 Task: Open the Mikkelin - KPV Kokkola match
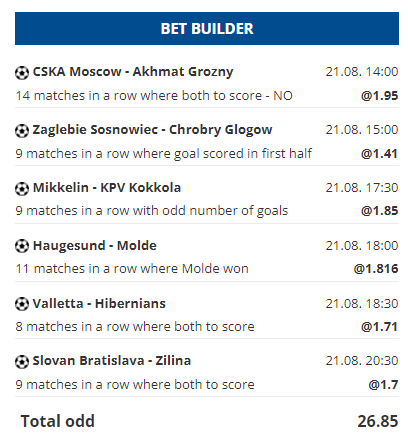tap(107, 188)
